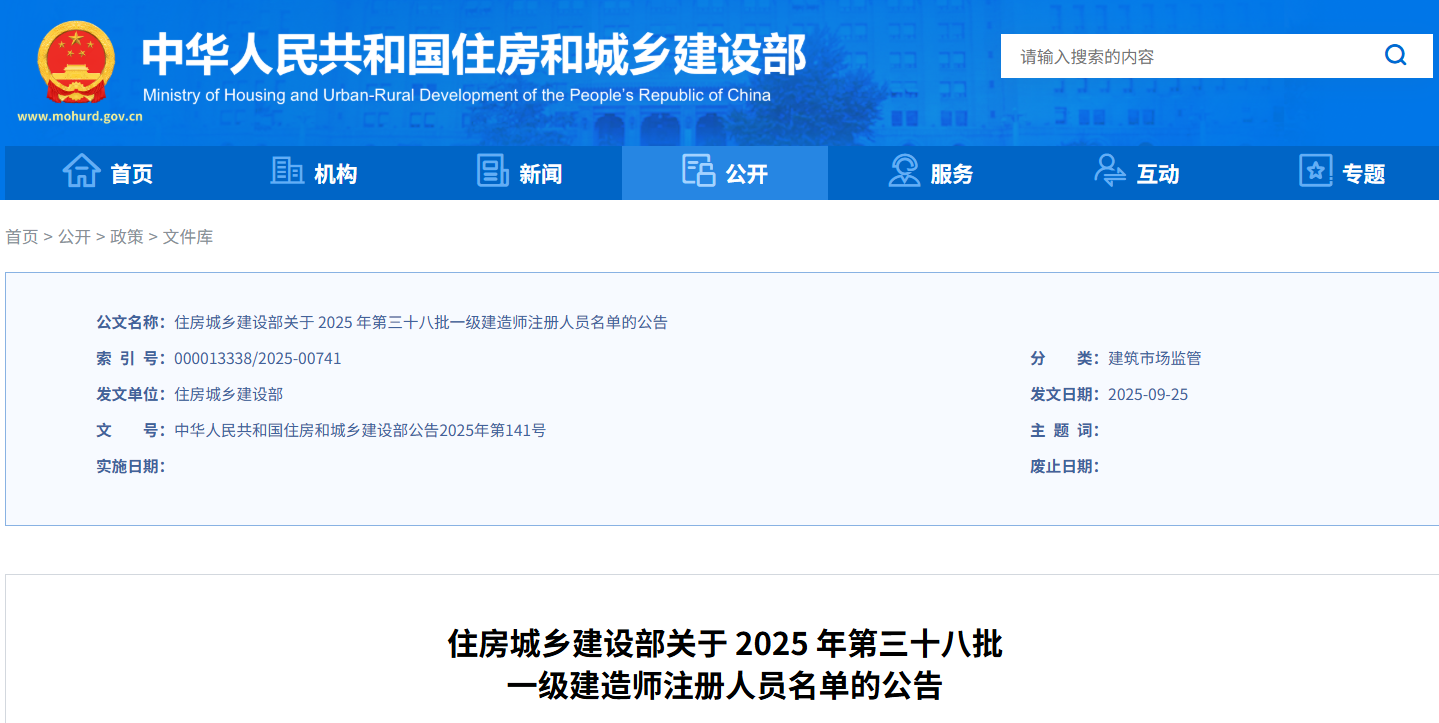The height and width of the screenshot is (723, 1439).
Task: Click the 建筑市场监管 category value
Action: pyautogui.click(x=1154, y=358)
